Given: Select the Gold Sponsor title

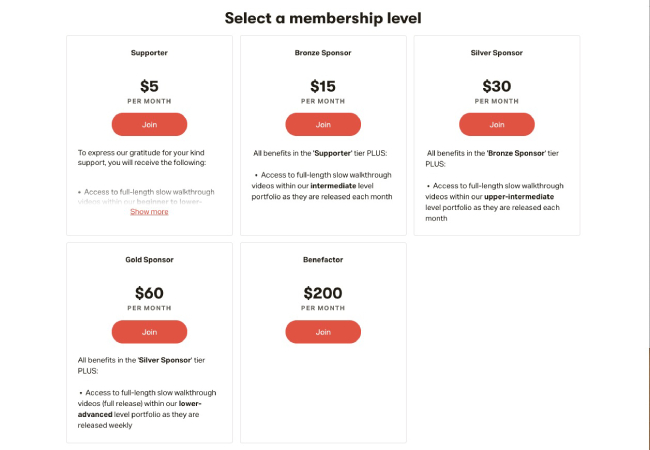Looking at the screenshot, I should [x=149, y=260].
